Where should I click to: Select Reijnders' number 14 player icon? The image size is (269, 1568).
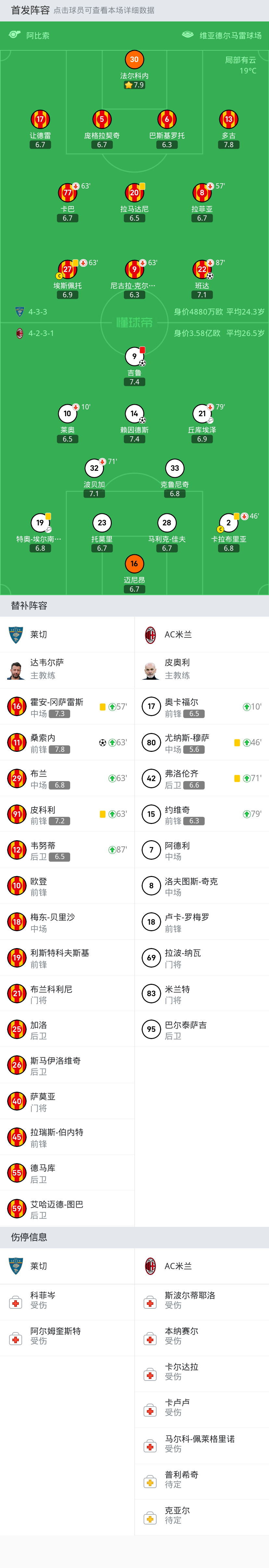click(x=134, y=413)
